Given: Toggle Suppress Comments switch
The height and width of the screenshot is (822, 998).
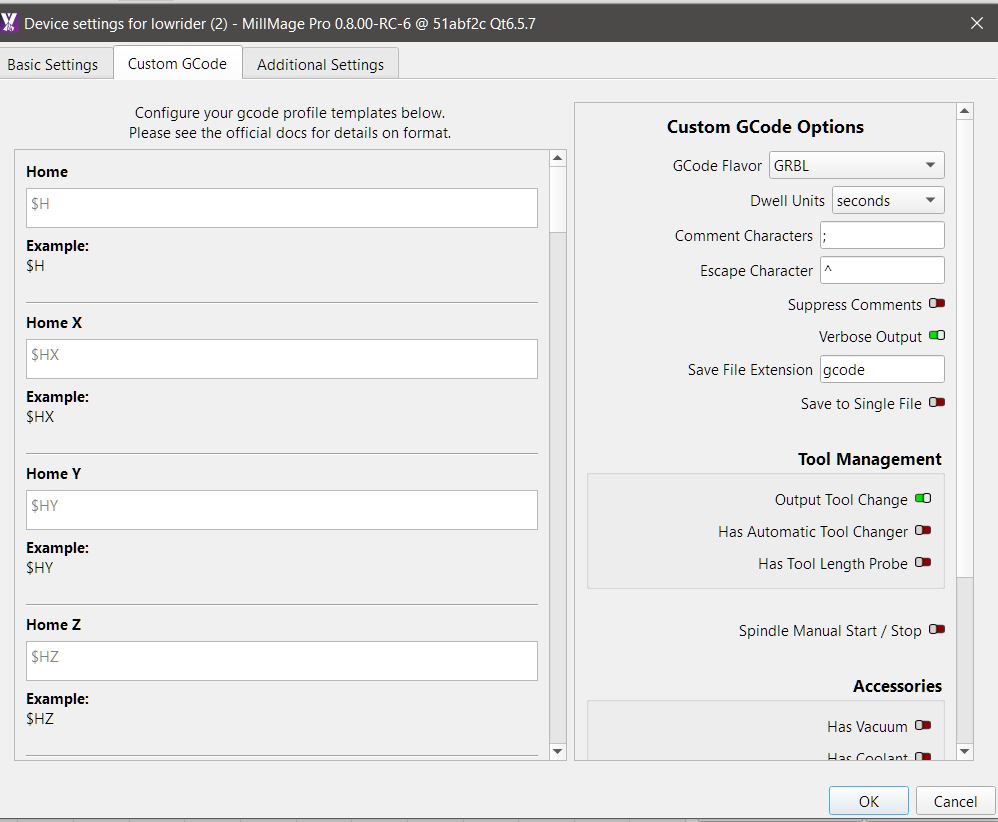Looking at the screenshot, I should 936,304.
